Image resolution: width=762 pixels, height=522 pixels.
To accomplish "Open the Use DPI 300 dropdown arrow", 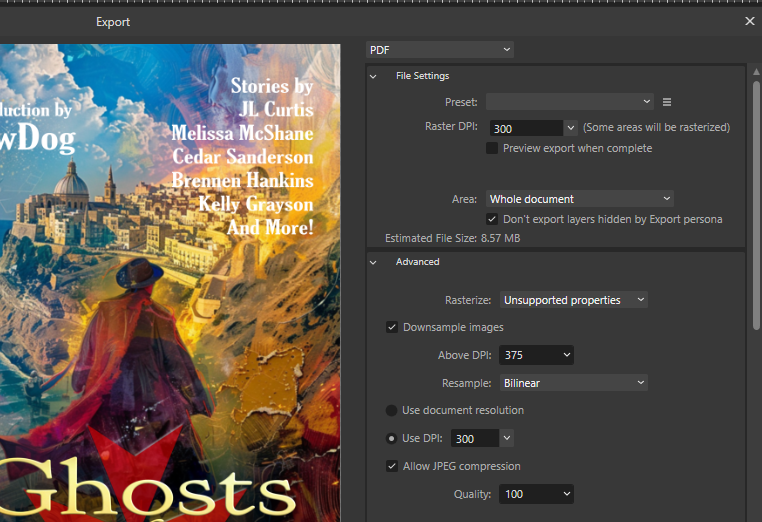I will tap(507, 438).
